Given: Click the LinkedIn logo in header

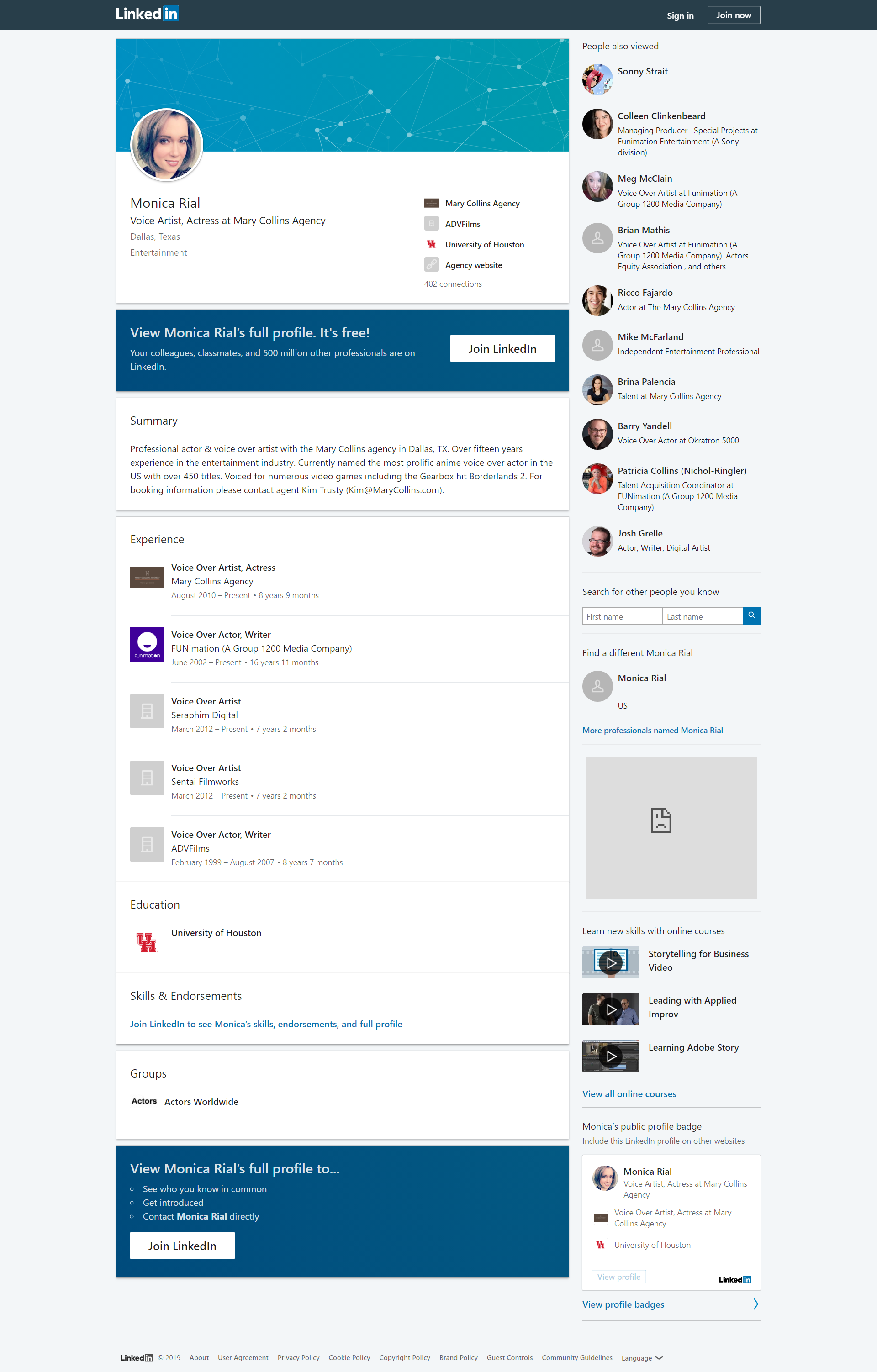Looking at the screenshot, I should coord(147,14).
